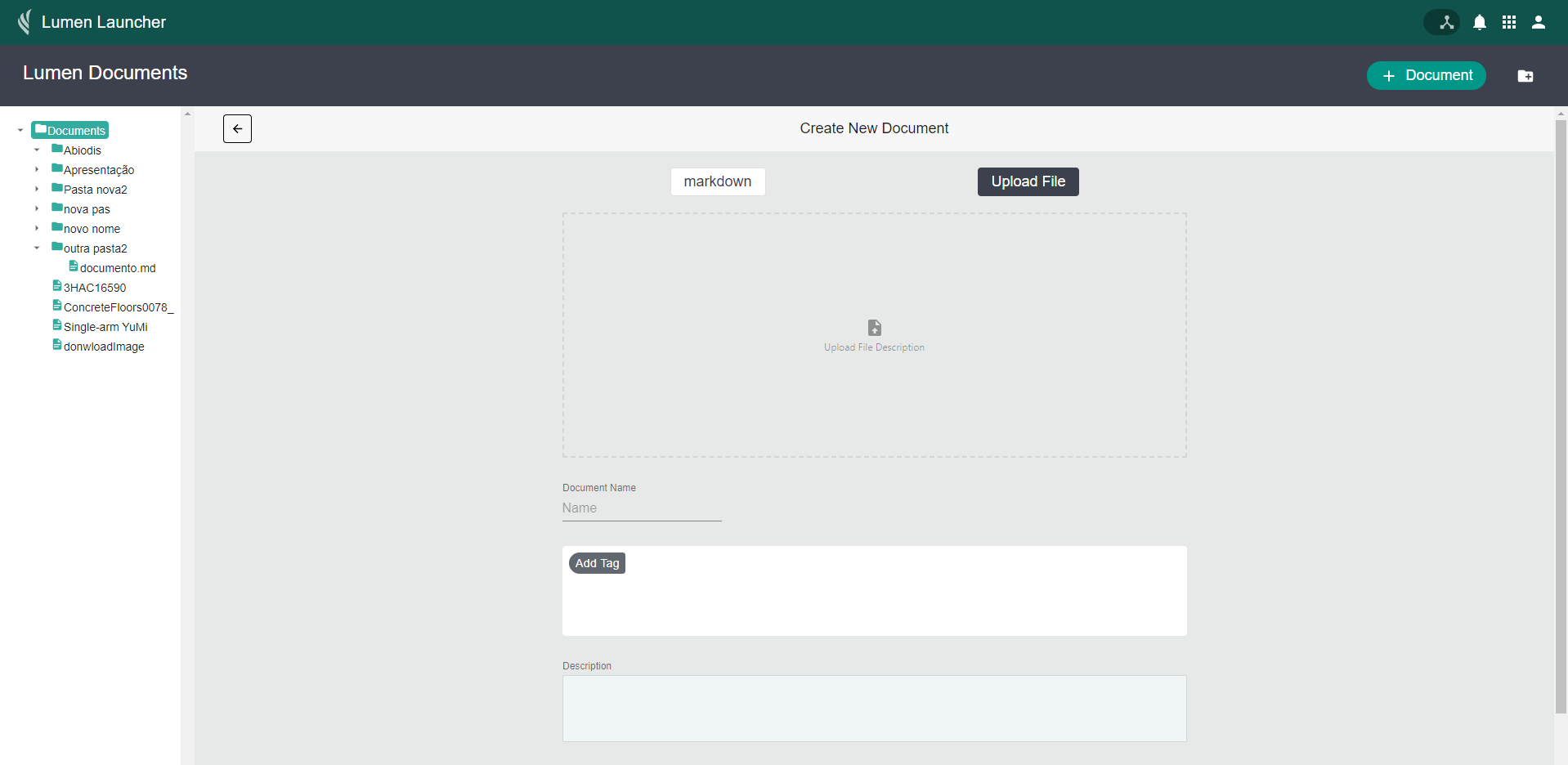
Task: Collapse the Documents root tree node
Action: 20,130
